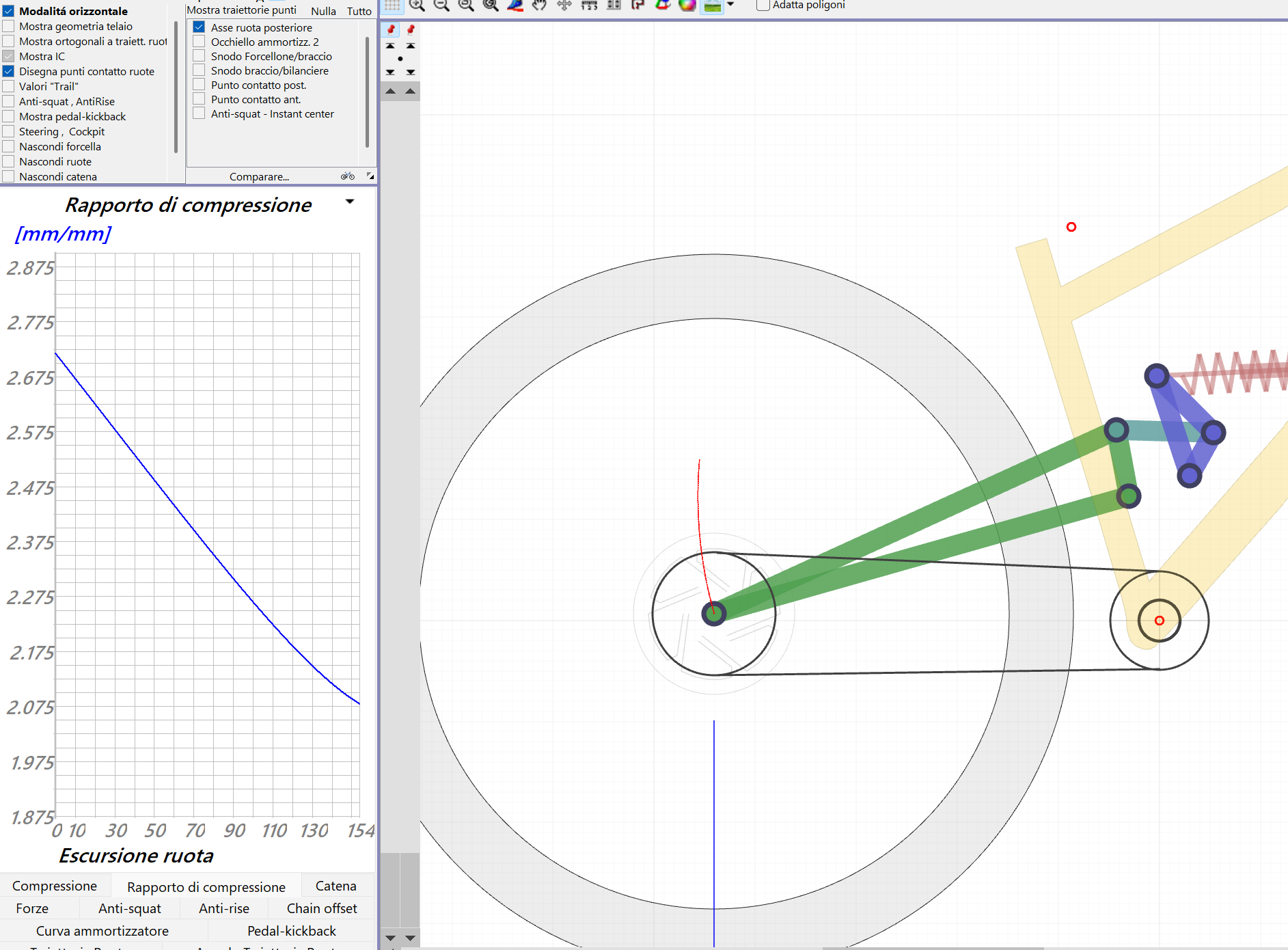
Task: Click the zoom in magnifier icon
Action: [x=417, y=5]
